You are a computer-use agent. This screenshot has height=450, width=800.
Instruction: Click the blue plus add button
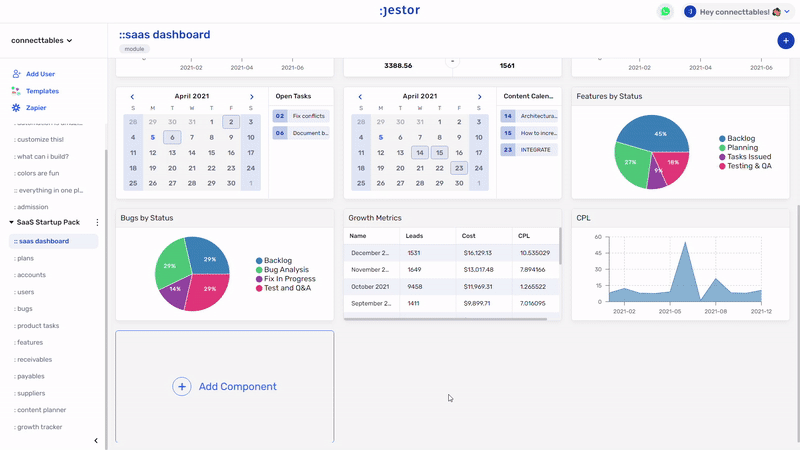click(785, 41)
